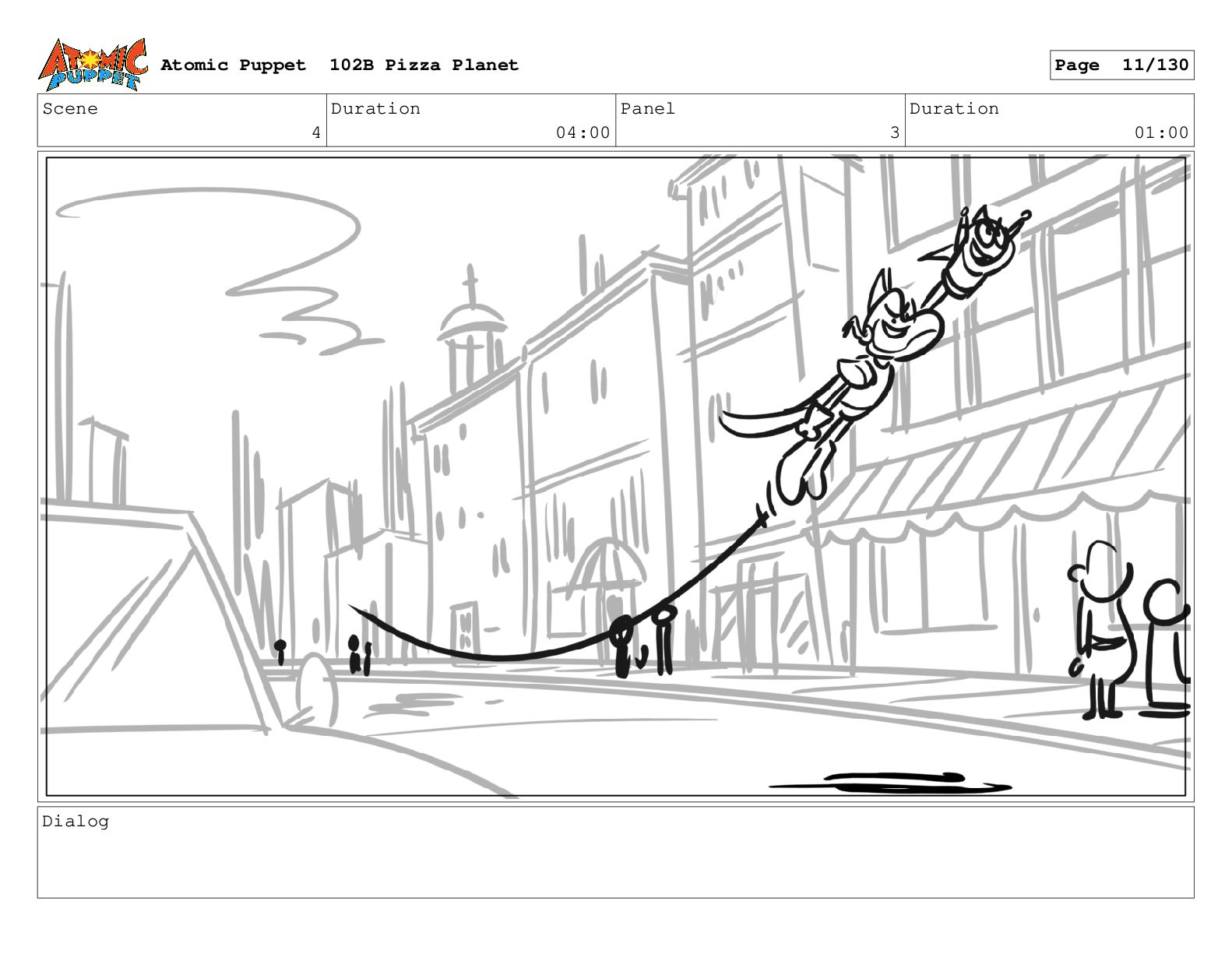Click the scene duration value '04:00'
This screenshot has height=954, width=1232.
[x=583, y=133]
